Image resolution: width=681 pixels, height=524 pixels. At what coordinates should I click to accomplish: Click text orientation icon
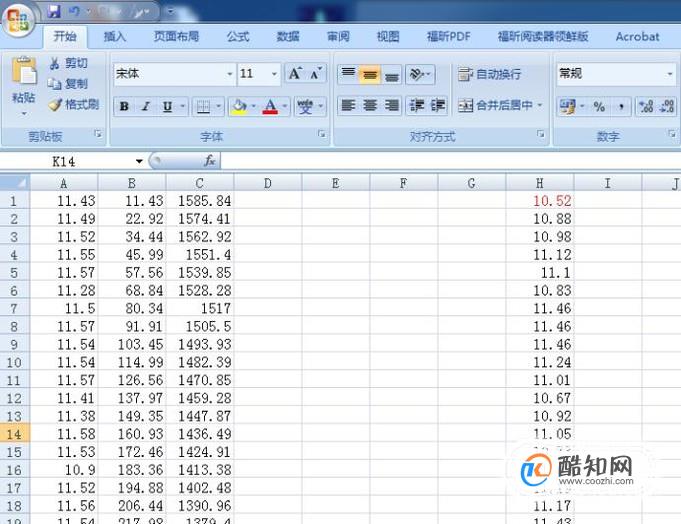coord(417,74)
